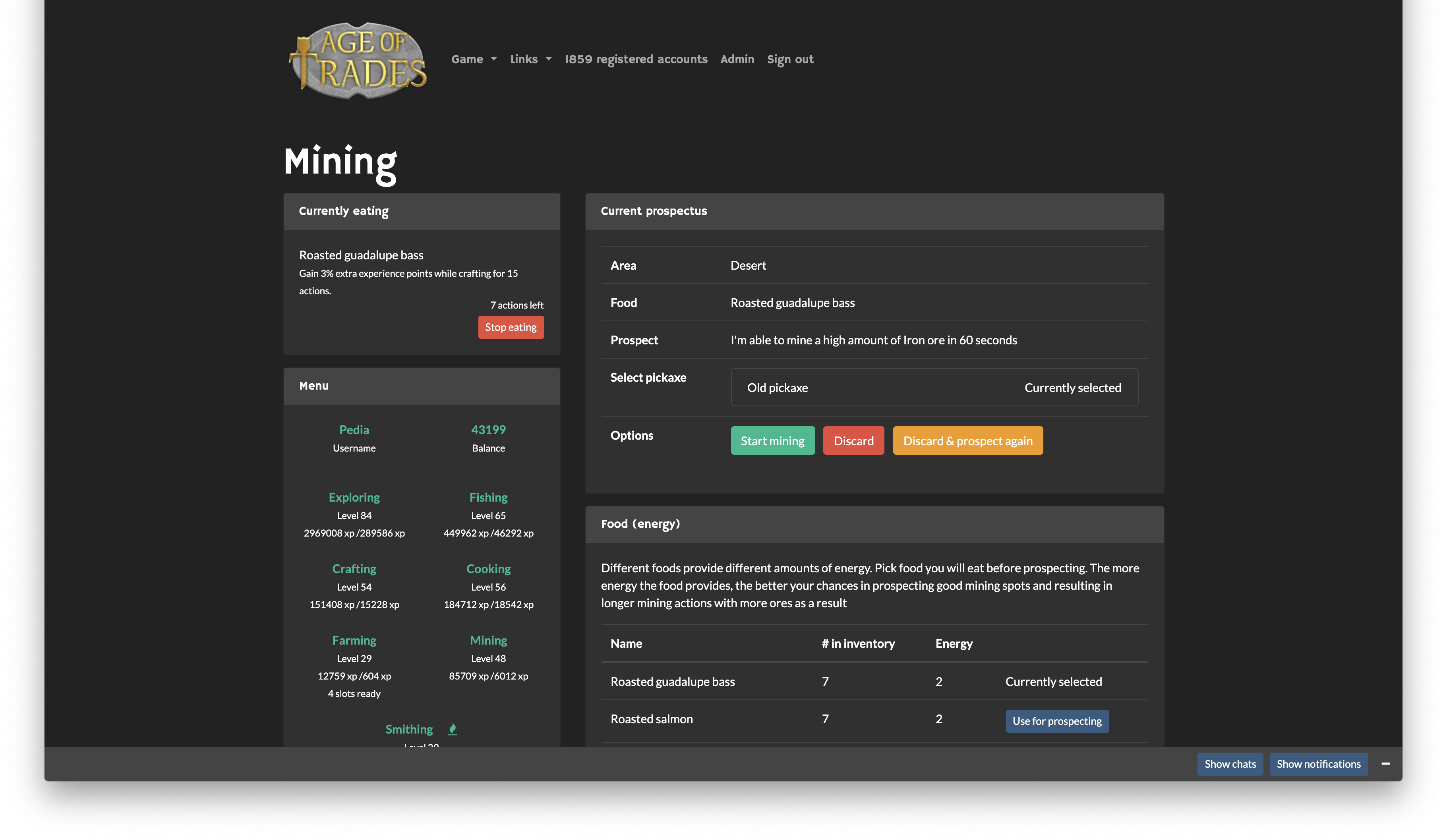The image size is (1447, 840).
Task: Open the Fishing skill page
Action: [488, 496]
